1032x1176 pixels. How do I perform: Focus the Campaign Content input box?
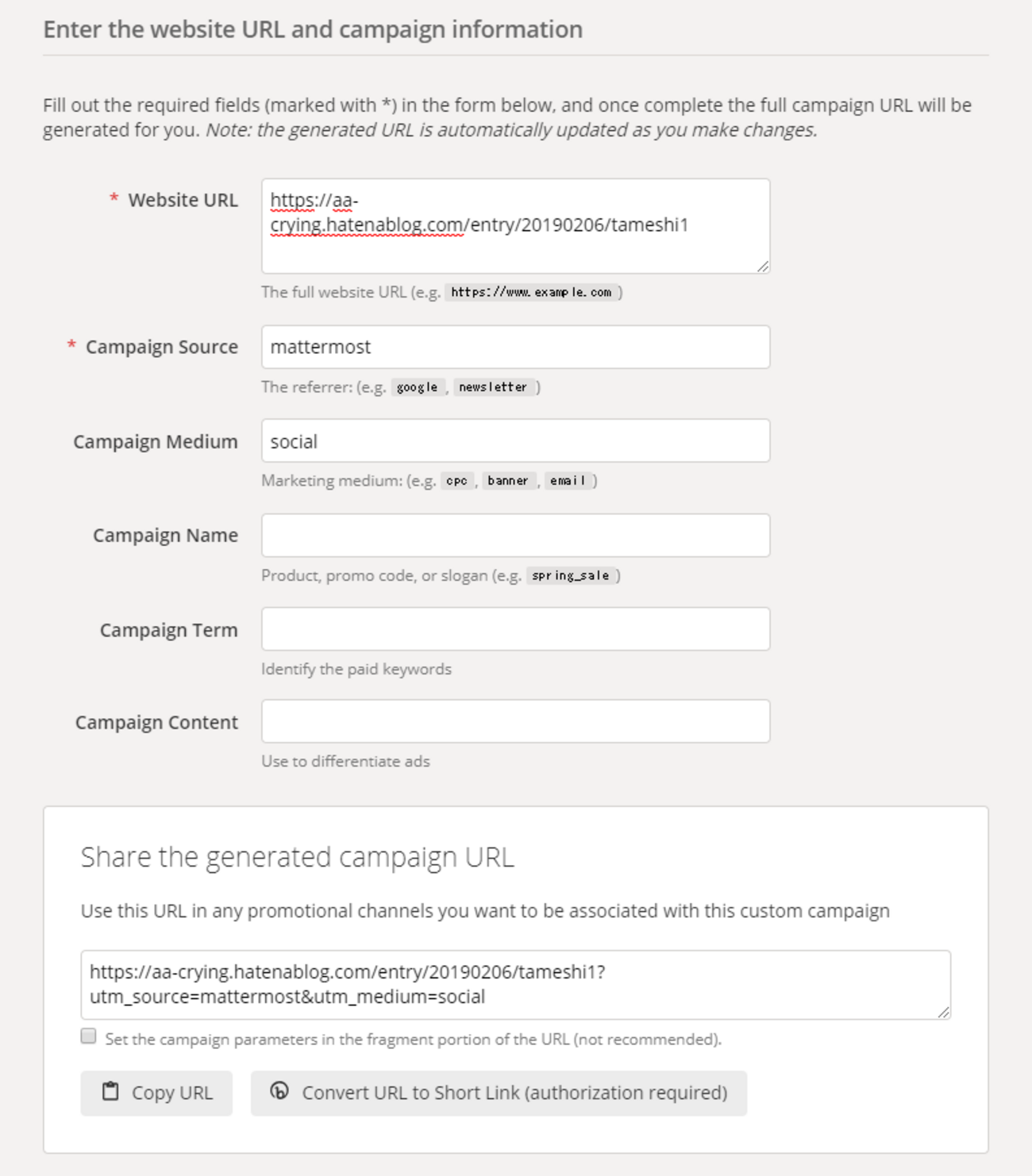click(x=515, y=722)
